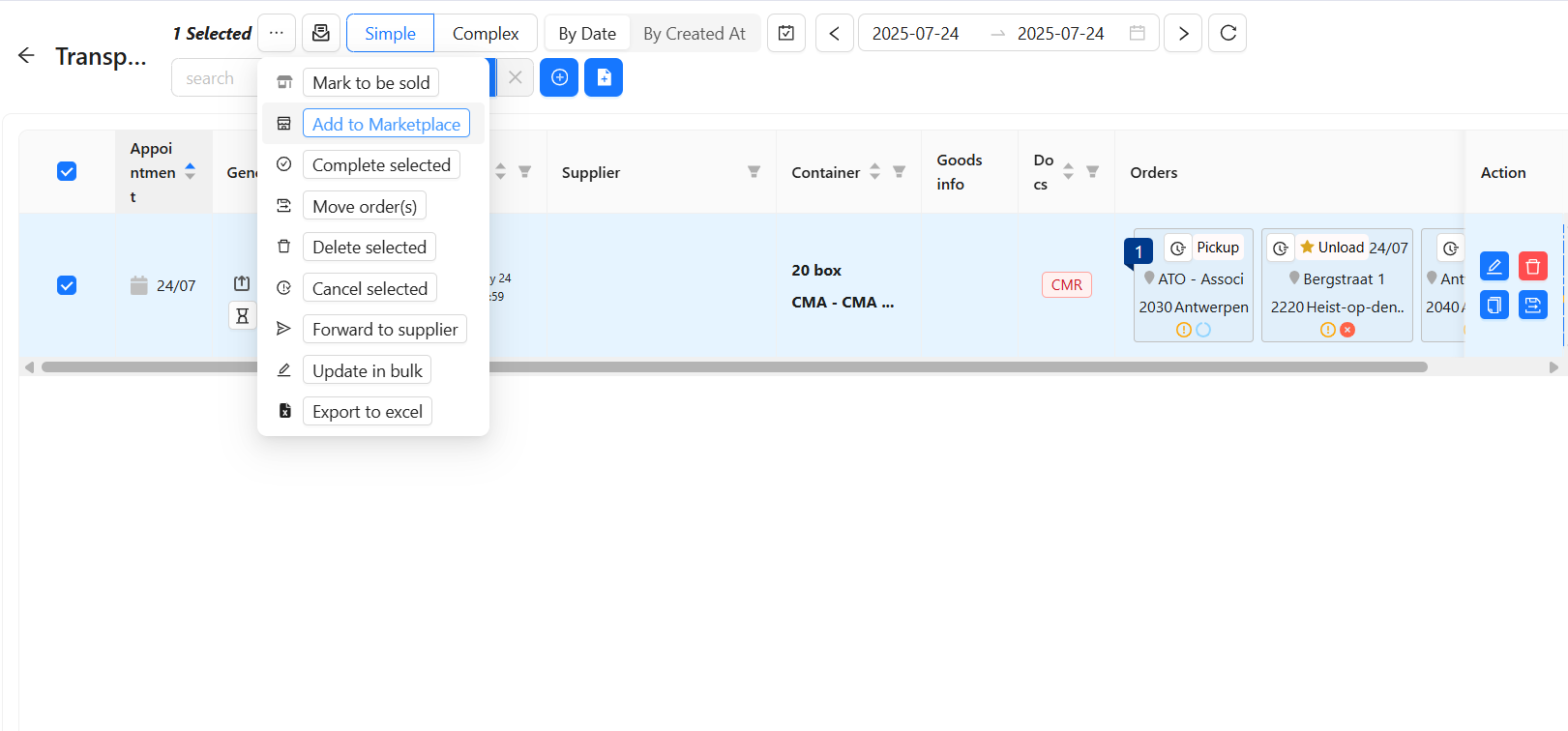Select the By Date option

tap(587, 33)
